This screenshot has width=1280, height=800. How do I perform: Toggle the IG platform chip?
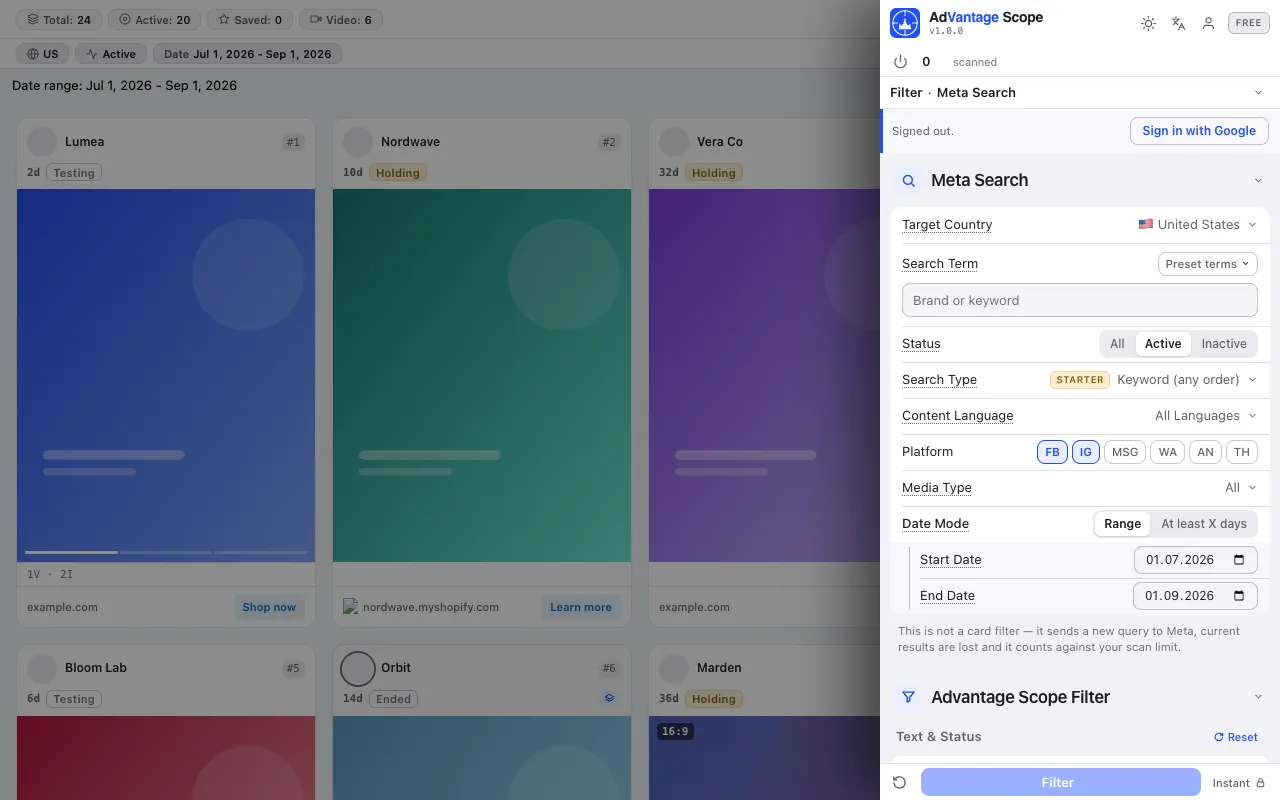tap(1085, 452)
